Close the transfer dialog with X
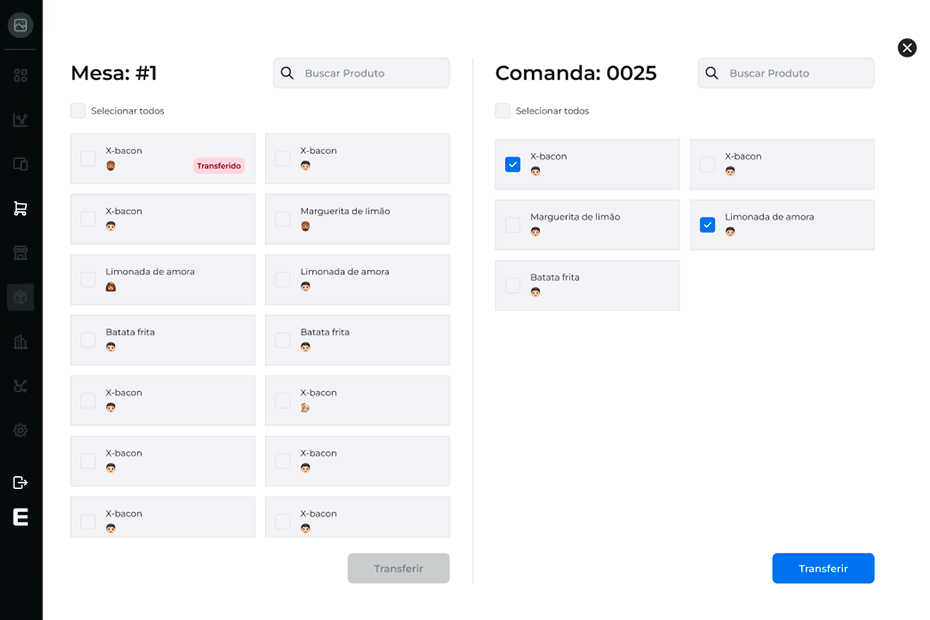This screenshot has height=620, width=930. [907, 47]
